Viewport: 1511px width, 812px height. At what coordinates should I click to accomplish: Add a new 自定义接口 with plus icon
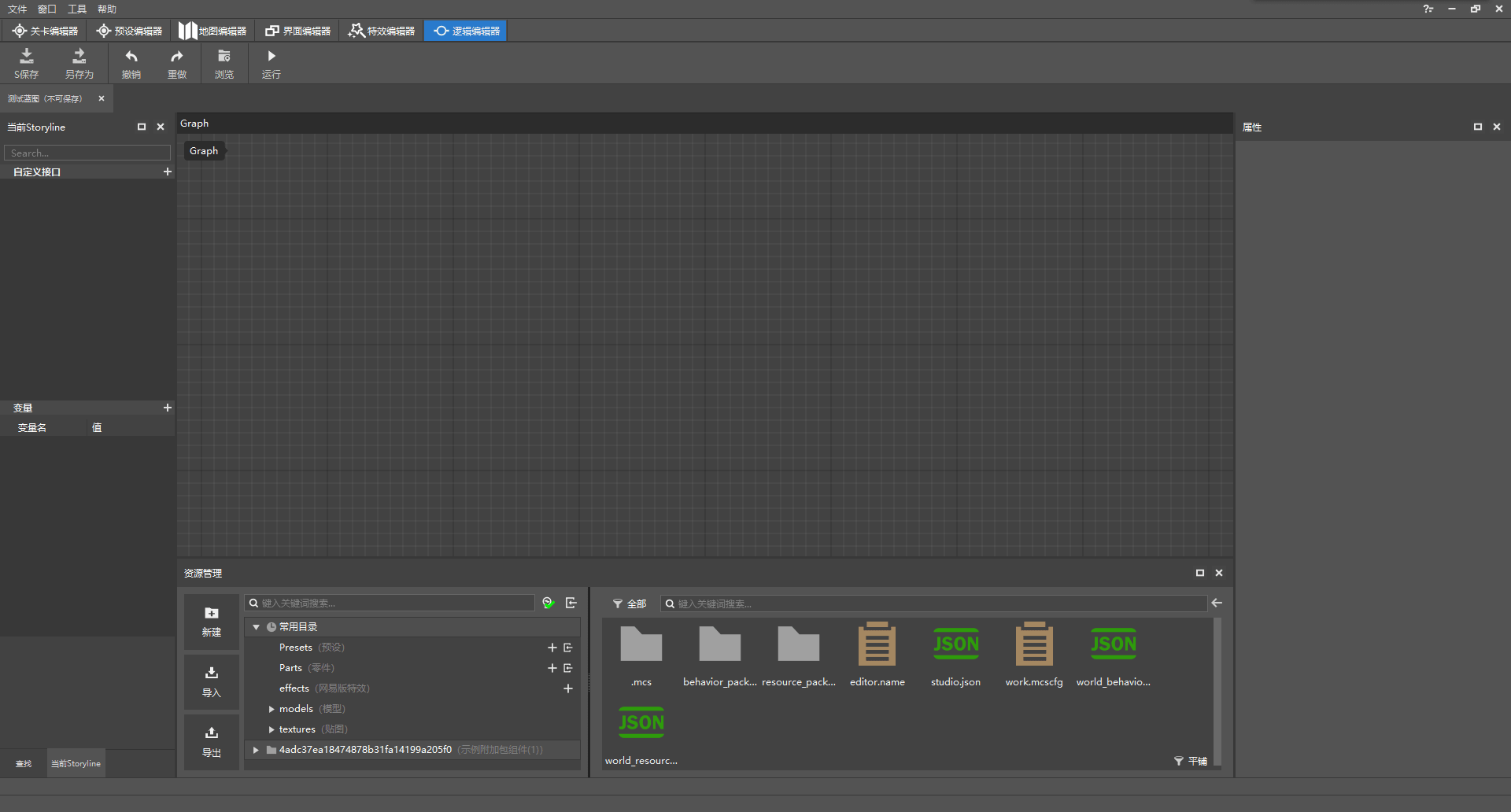click(x=167, y=172)
